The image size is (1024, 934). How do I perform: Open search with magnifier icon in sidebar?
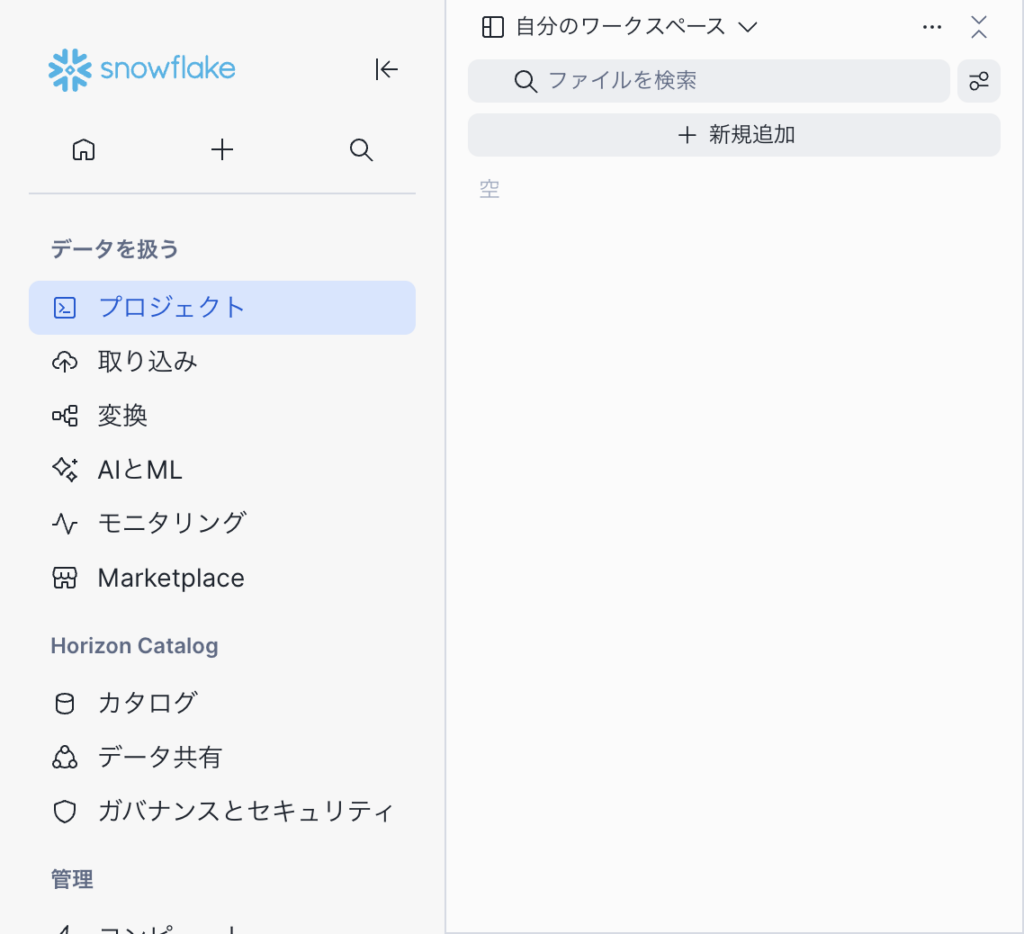click(361, 150)
